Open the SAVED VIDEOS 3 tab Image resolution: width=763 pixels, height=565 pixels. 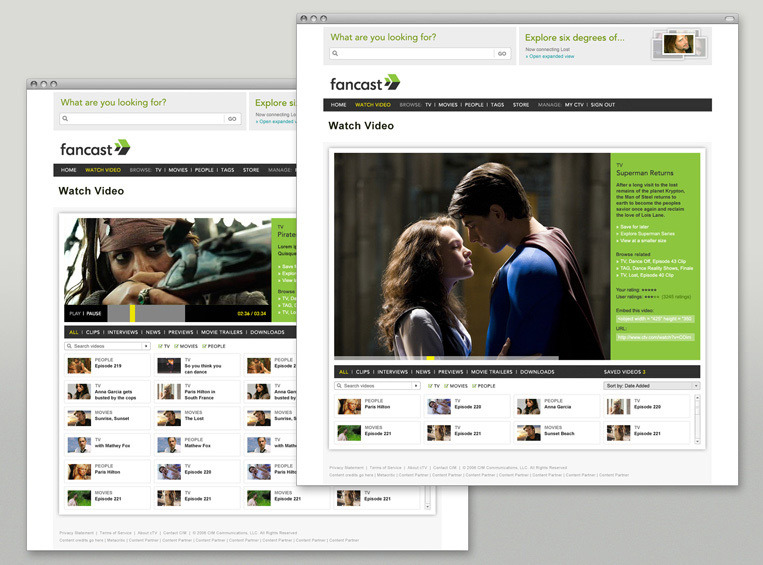click(x=625, y=372)
